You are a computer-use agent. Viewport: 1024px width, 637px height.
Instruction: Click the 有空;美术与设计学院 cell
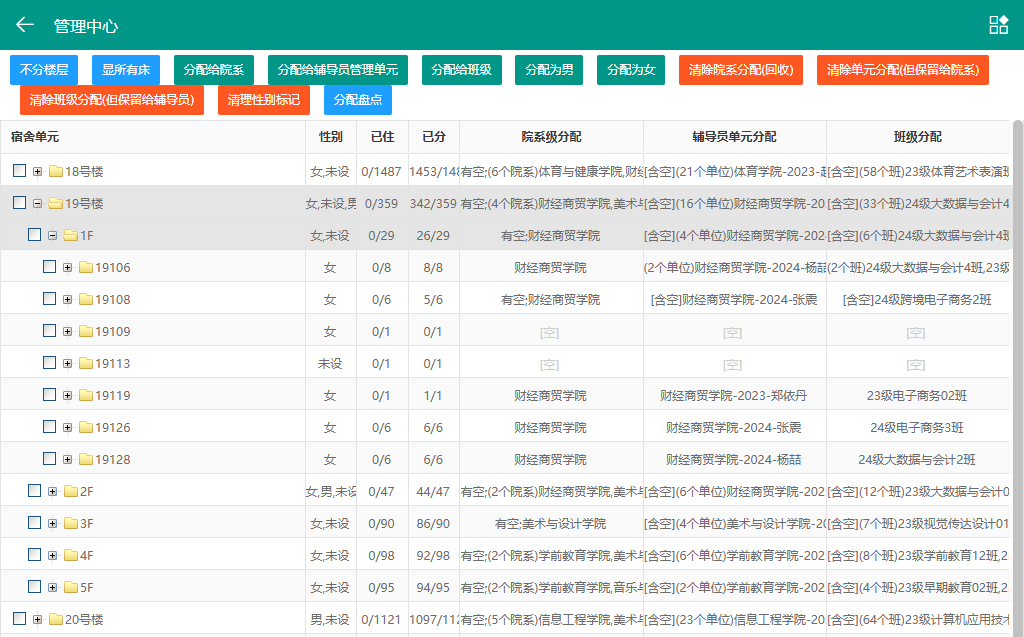(x=551, y=523)
